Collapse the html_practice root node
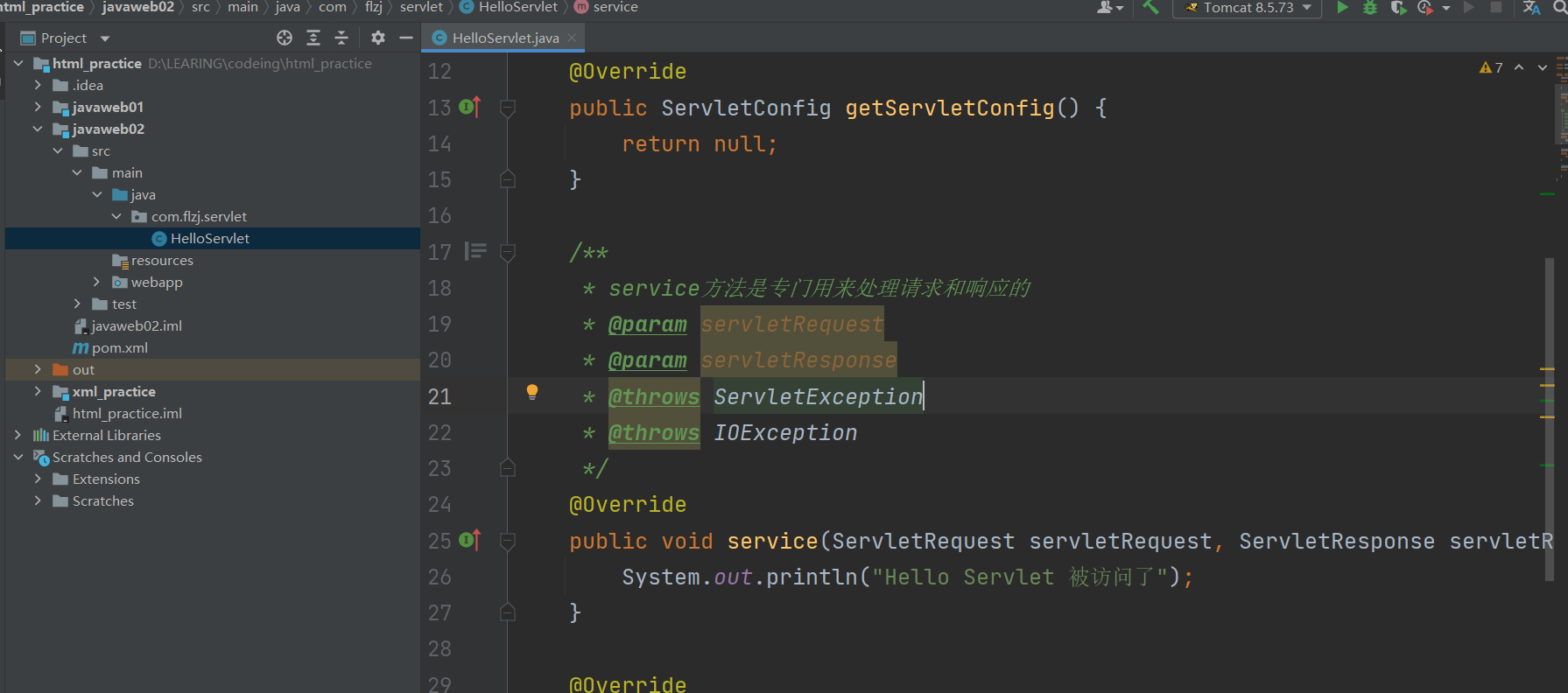 point(18,63)
